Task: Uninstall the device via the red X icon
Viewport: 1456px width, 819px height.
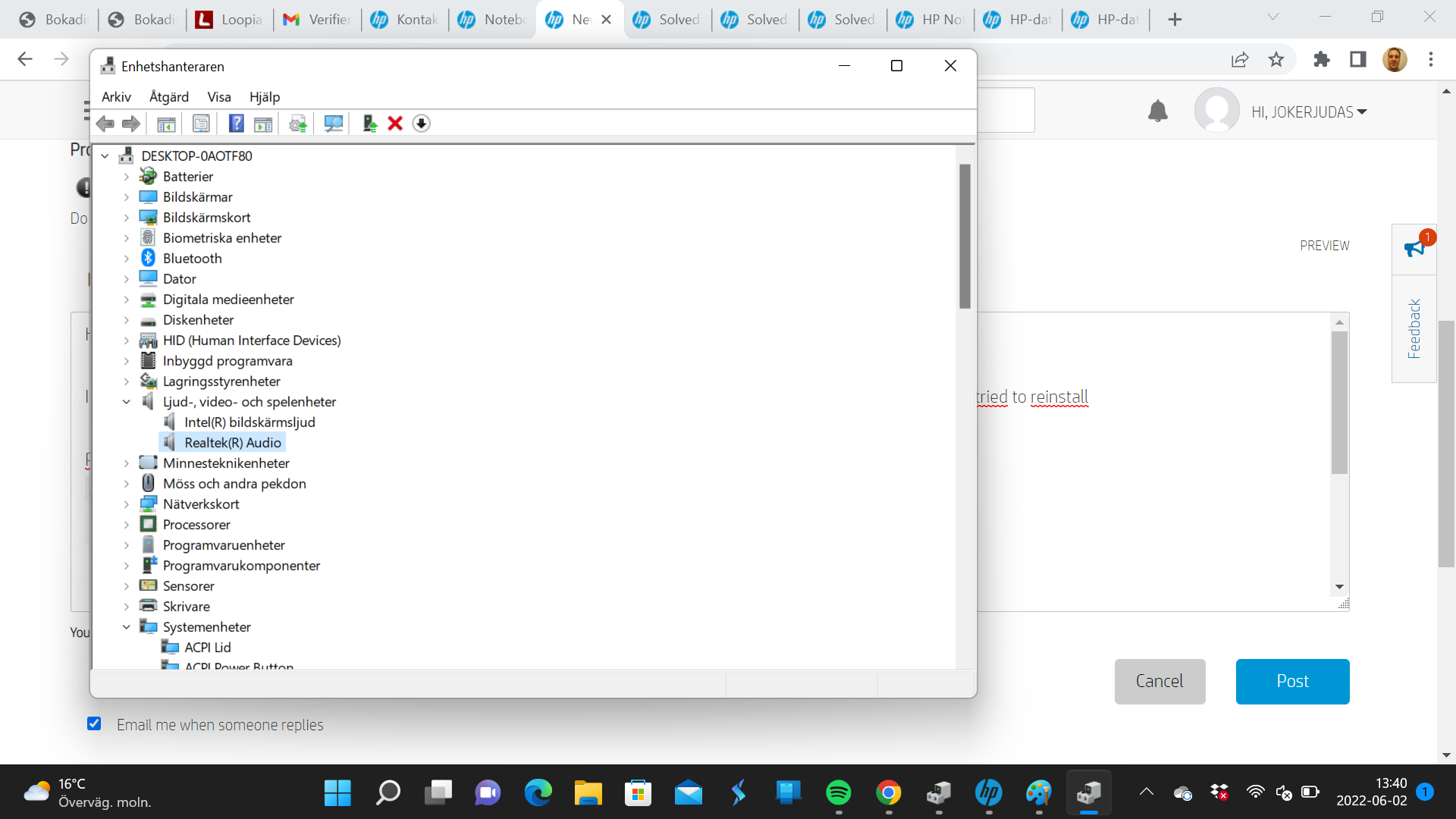Action: point(394,123)
